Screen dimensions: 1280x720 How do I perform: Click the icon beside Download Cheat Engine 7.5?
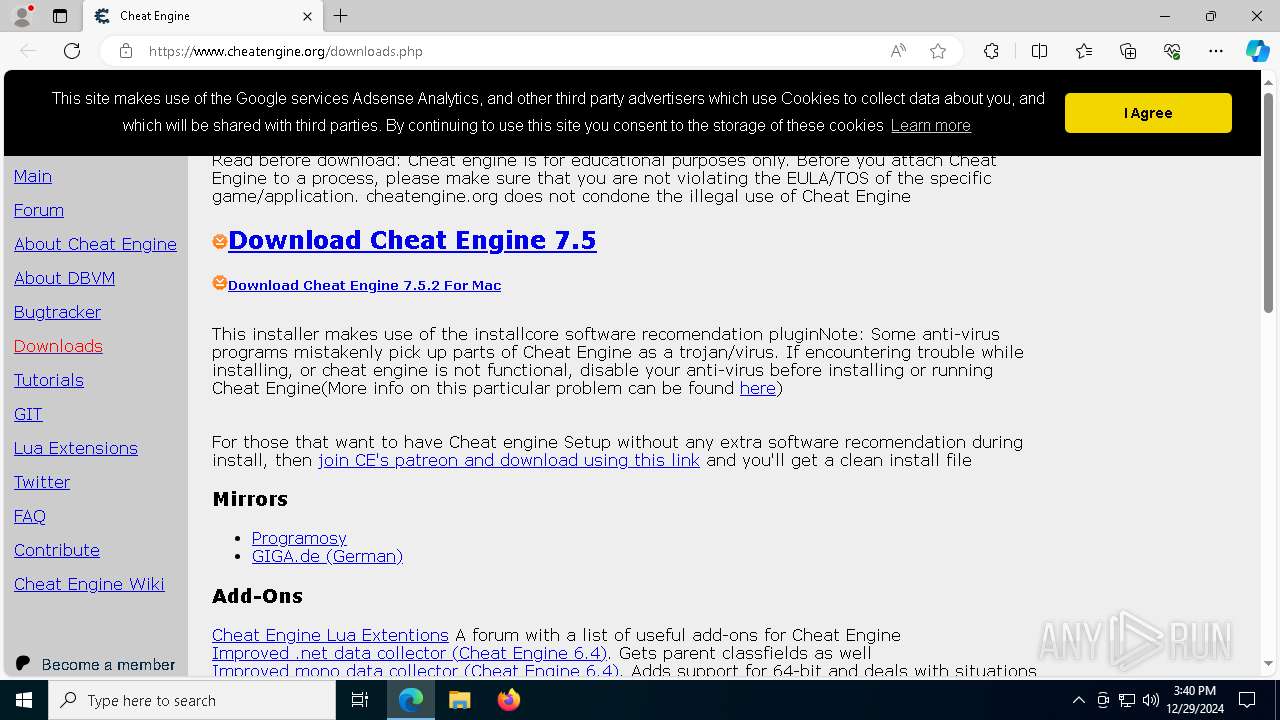click(219, 241)
